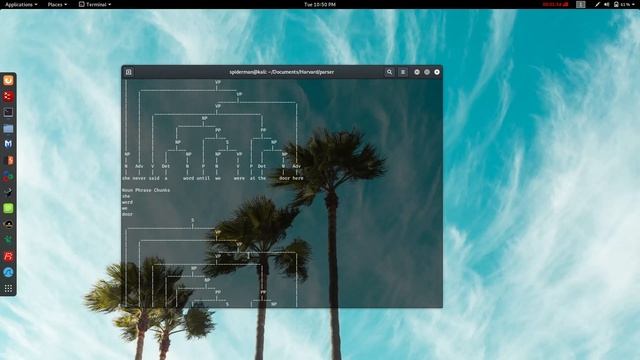Open the red blue and green multicolor icon in dock
The width and height of the screenshot is (640, 360).
pyautogui.click(x=8, y=176)
